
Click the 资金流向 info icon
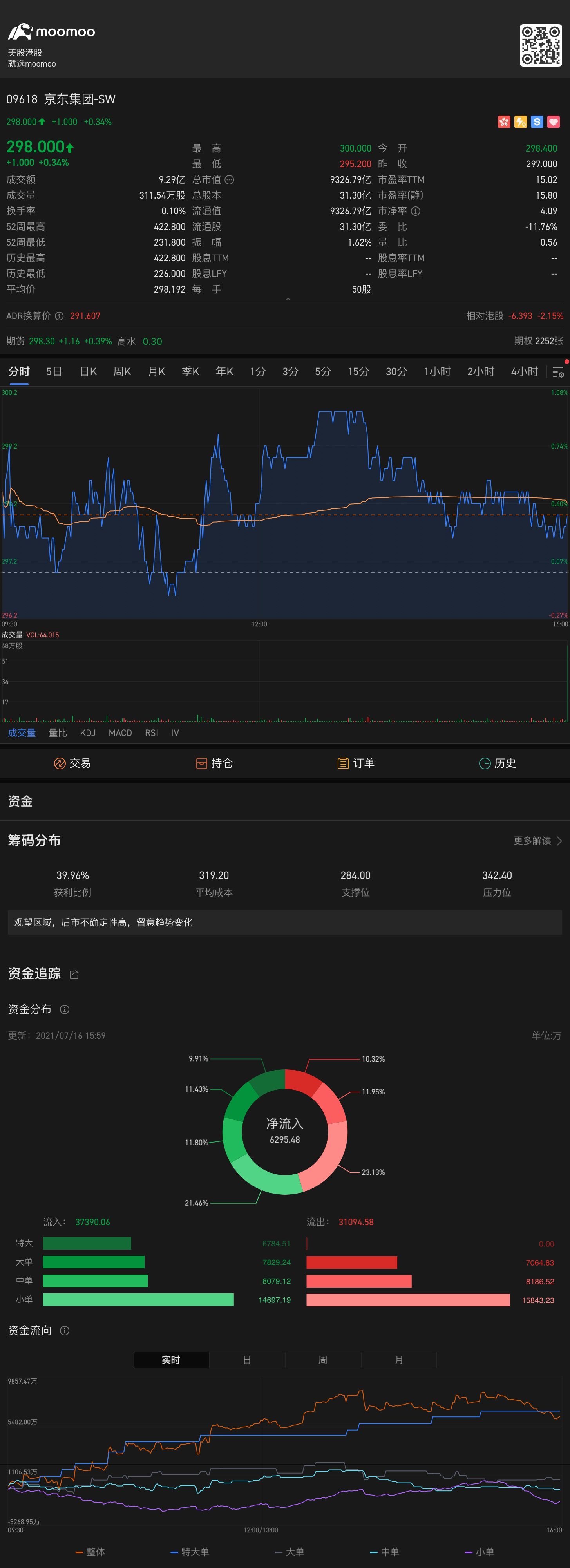(x=65, y=1331)
